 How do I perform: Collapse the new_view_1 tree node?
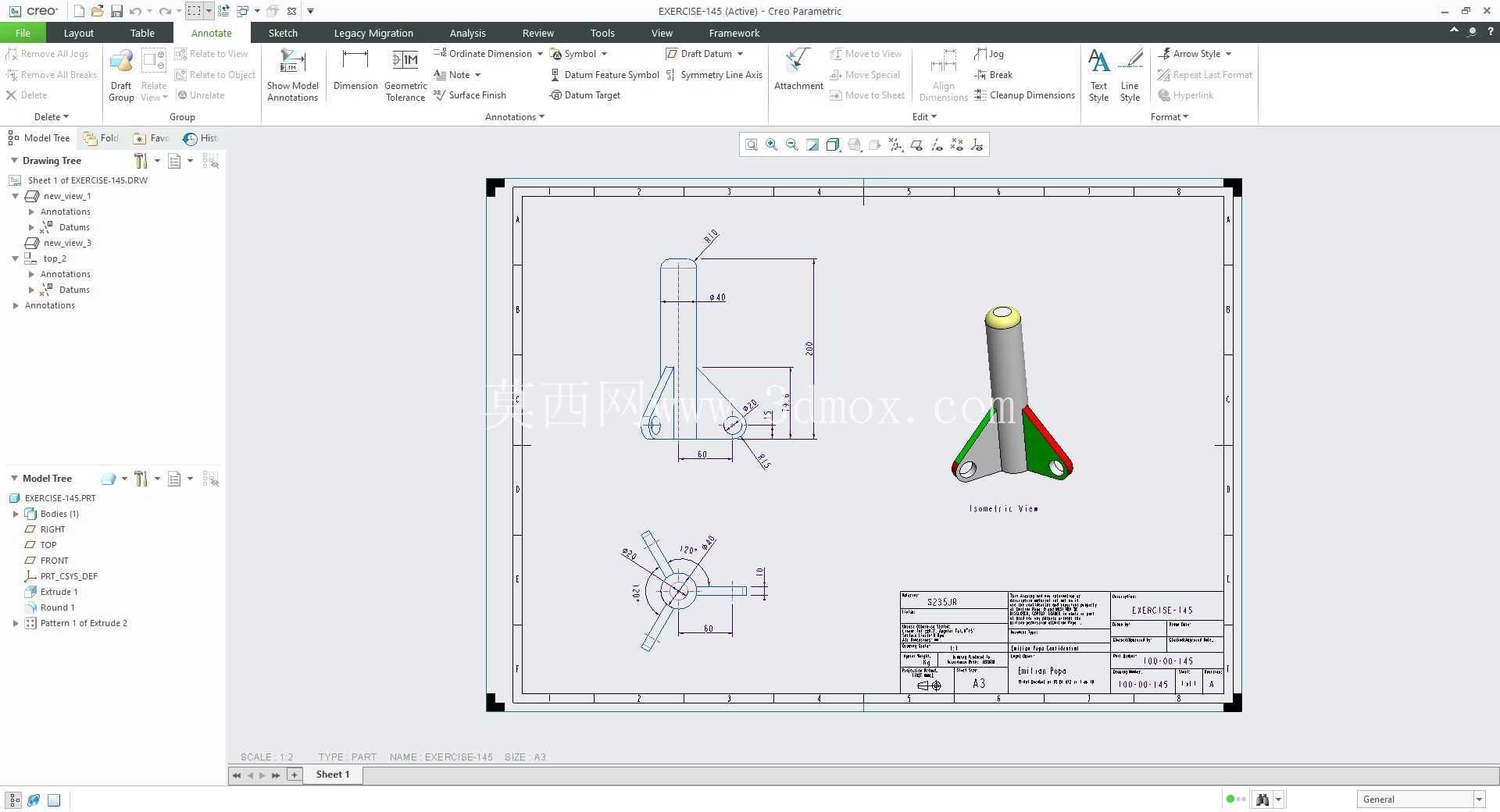point(16,196)
